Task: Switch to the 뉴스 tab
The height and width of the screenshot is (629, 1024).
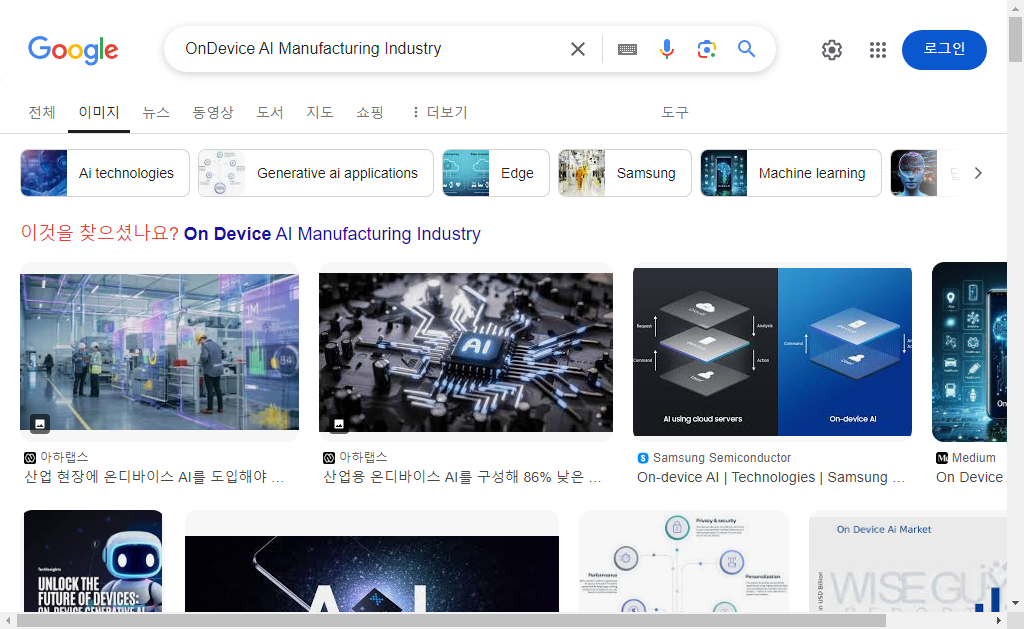Action: click(156, 112)
